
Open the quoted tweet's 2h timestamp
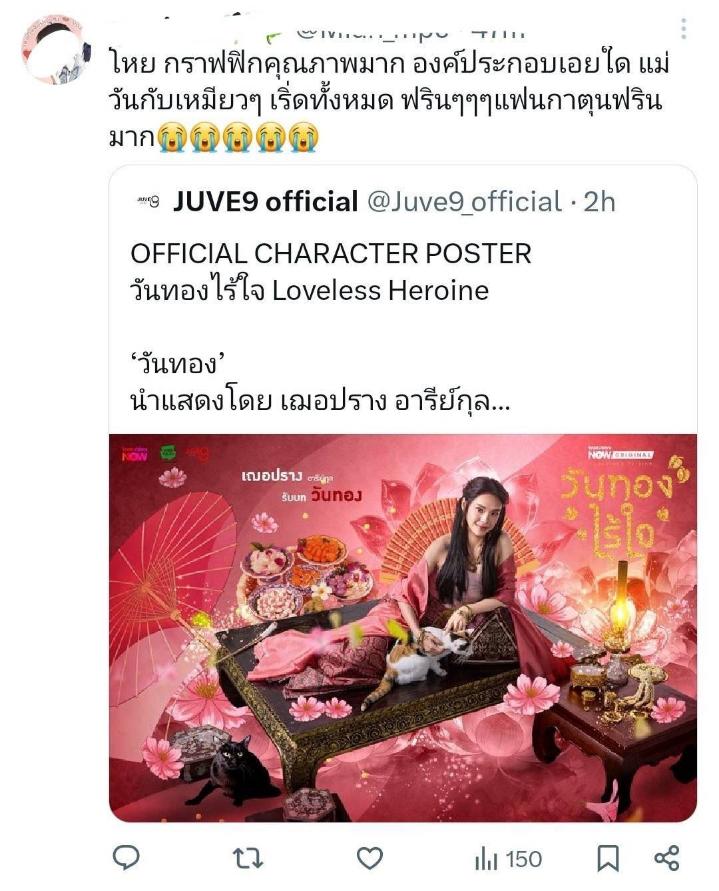coord(600,202)
